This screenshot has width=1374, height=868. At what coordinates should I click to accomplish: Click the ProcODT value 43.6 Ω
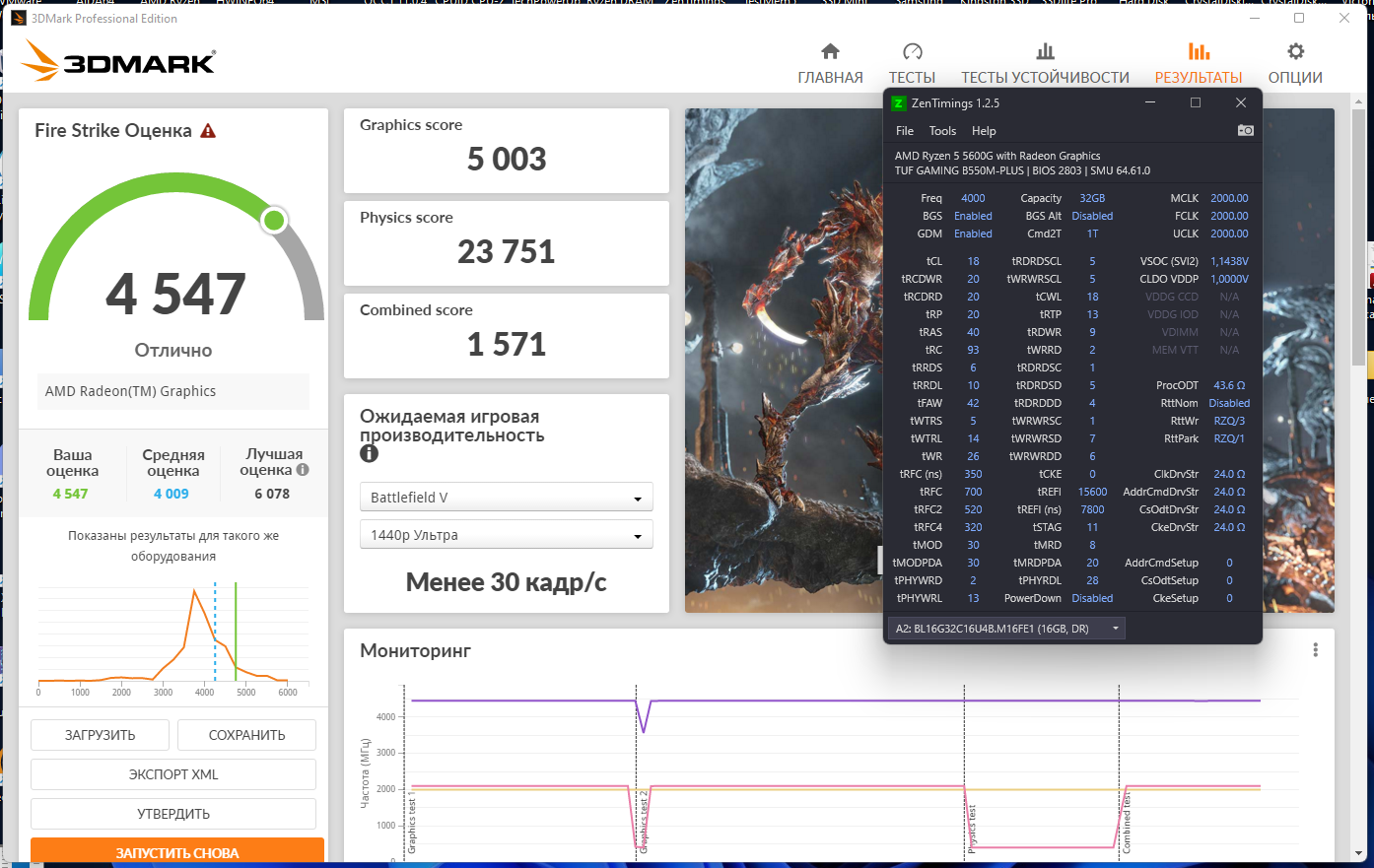click(1229, 385)
